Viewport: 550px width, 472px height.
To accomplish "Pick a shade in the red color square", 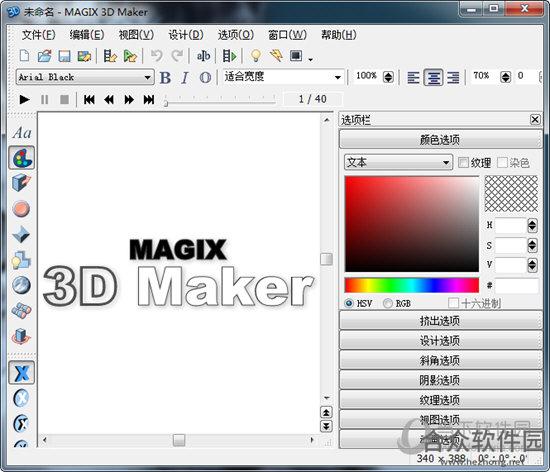I will 412,224.
